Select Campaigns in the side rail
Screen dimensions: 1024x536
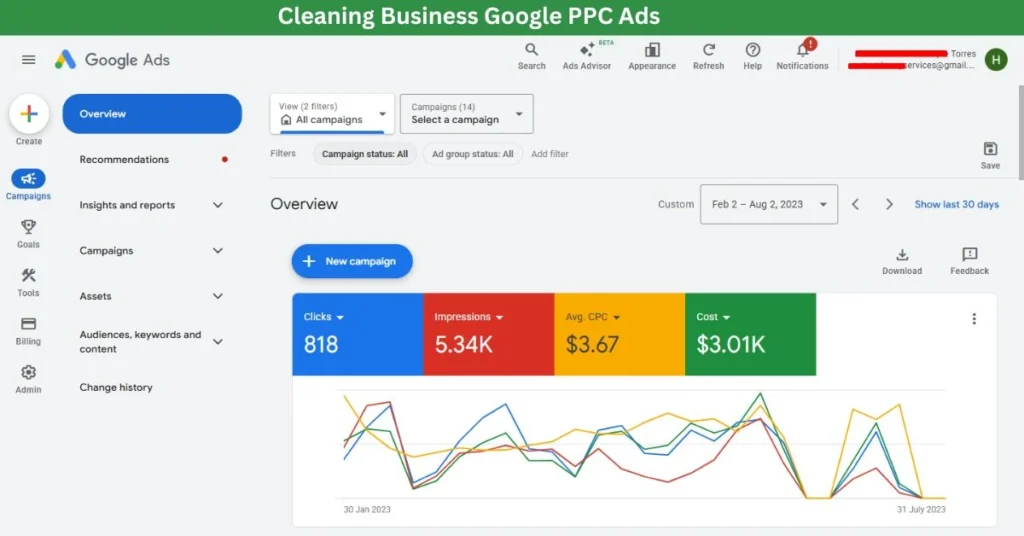click(x=28, y=184)
